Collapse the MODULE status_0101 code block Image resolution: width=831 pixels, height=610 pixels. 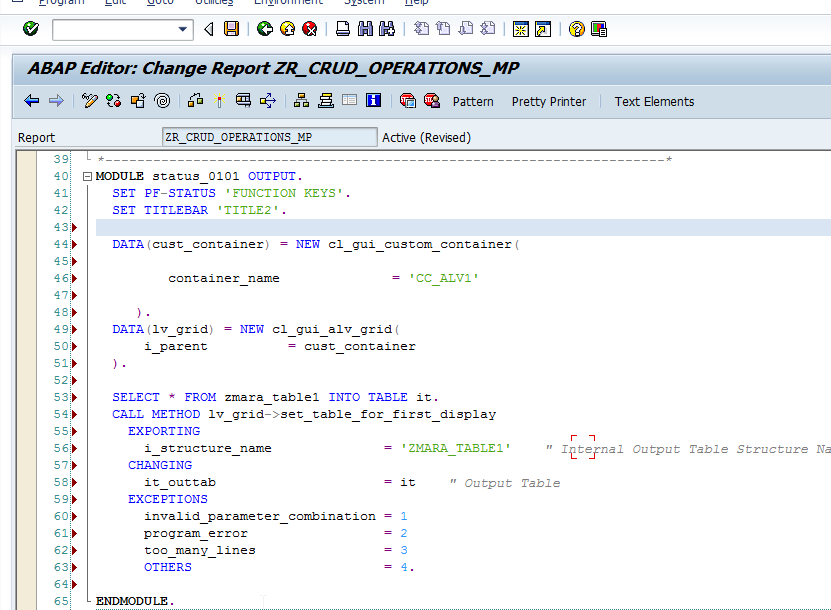coord(88,175)
